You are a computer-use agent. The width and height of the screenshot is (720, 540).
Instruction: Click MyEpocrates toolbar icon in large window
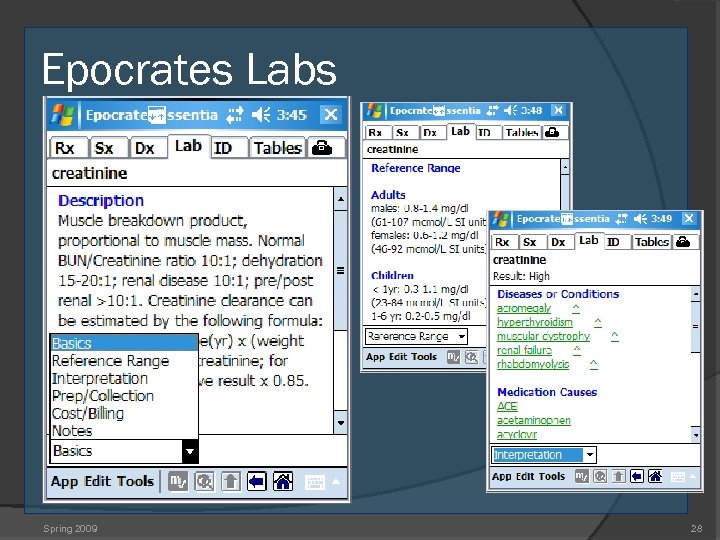click(x=178, y=482)
